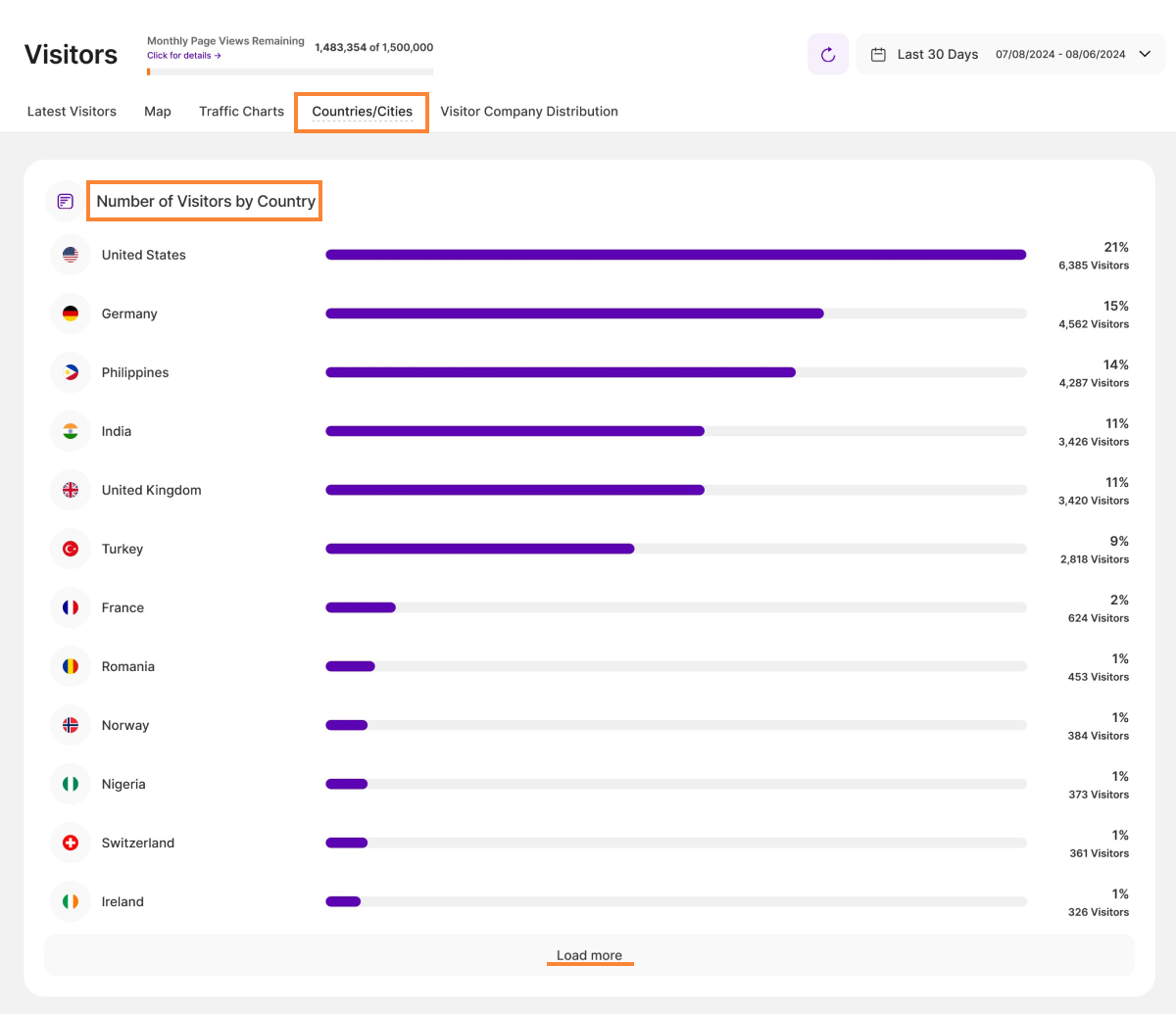Click the Philippines flag icon

click(71, 372)
